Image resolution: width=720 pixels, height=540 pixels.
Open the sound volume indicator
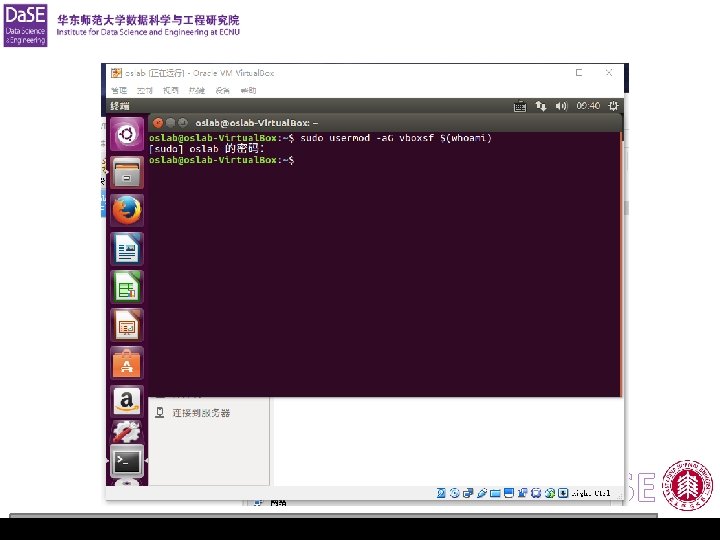coord(561,106)
